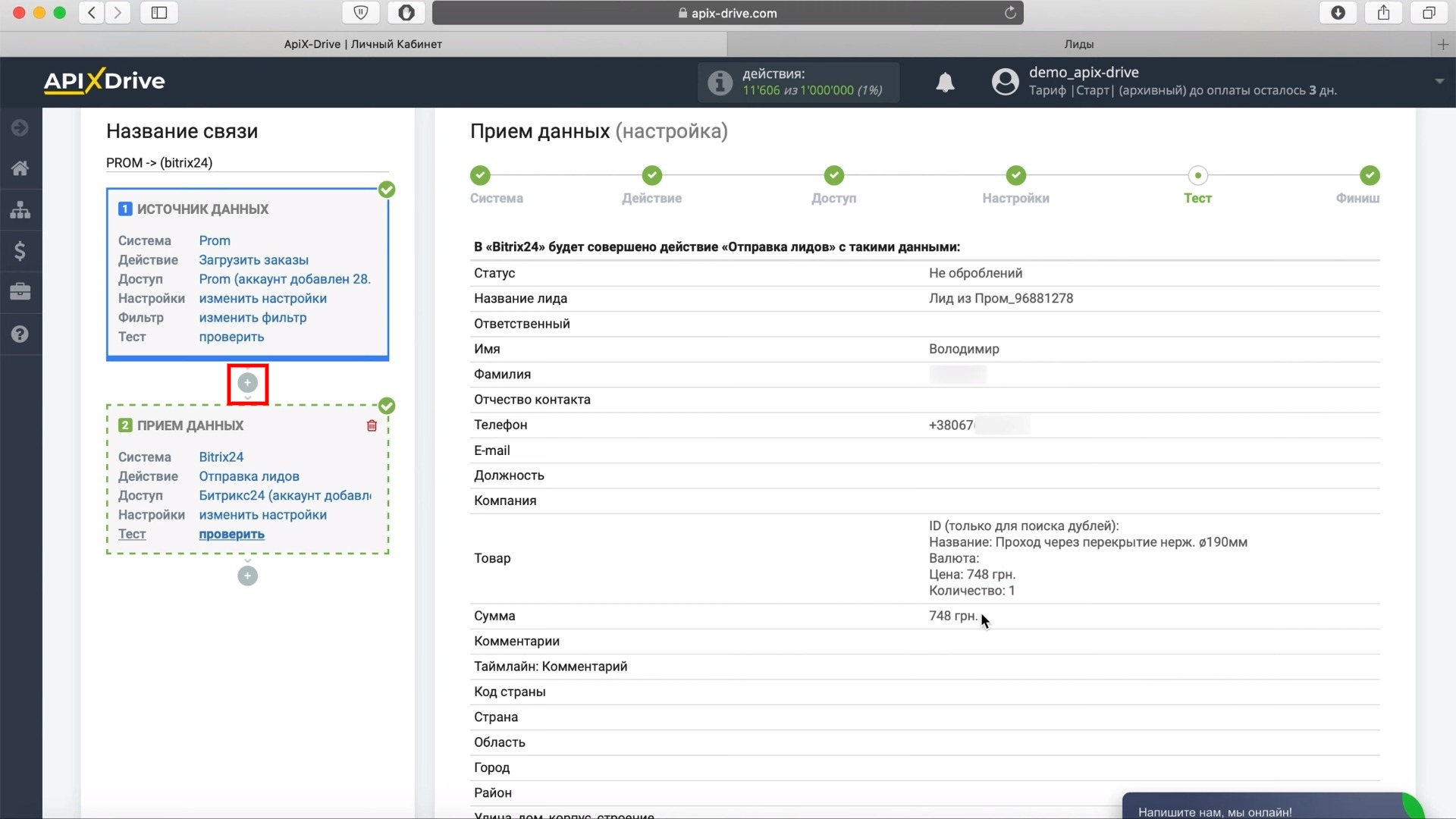Delete the ПРИЕМ ДАННЫХ block
The image size is (1456, 819).
(372, 426)
